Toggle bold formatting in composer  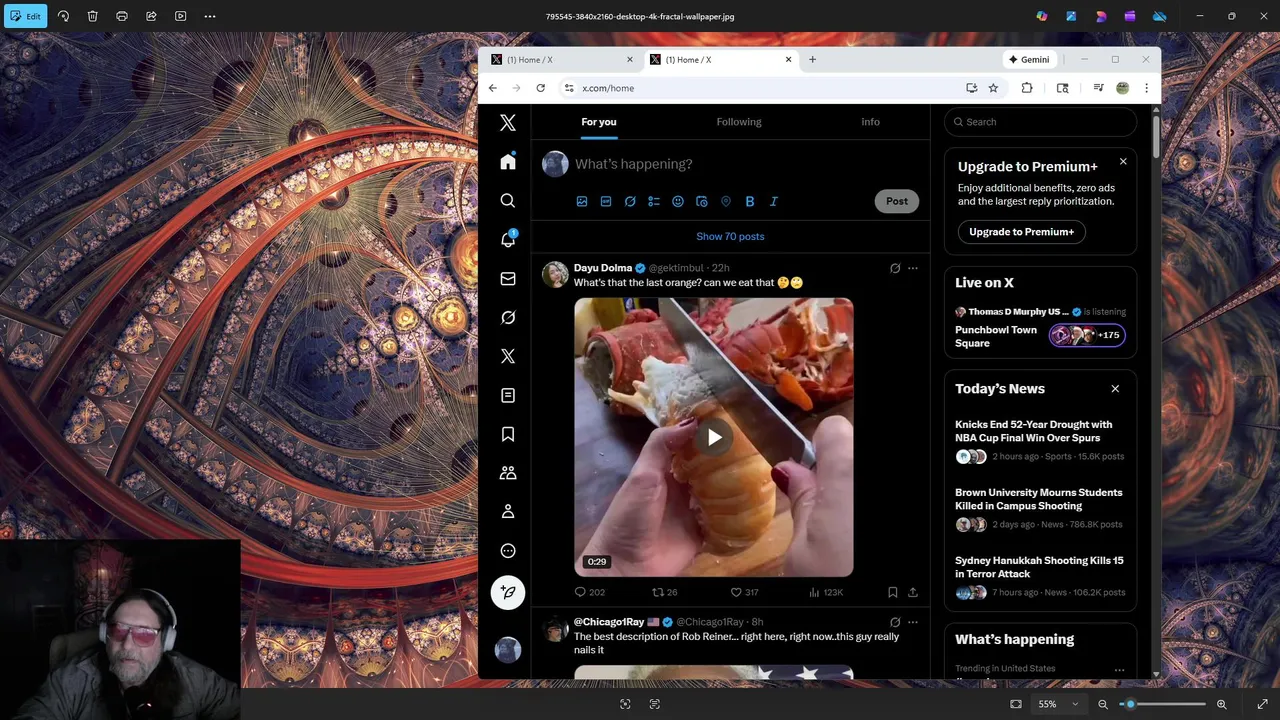tap(750, 202)
